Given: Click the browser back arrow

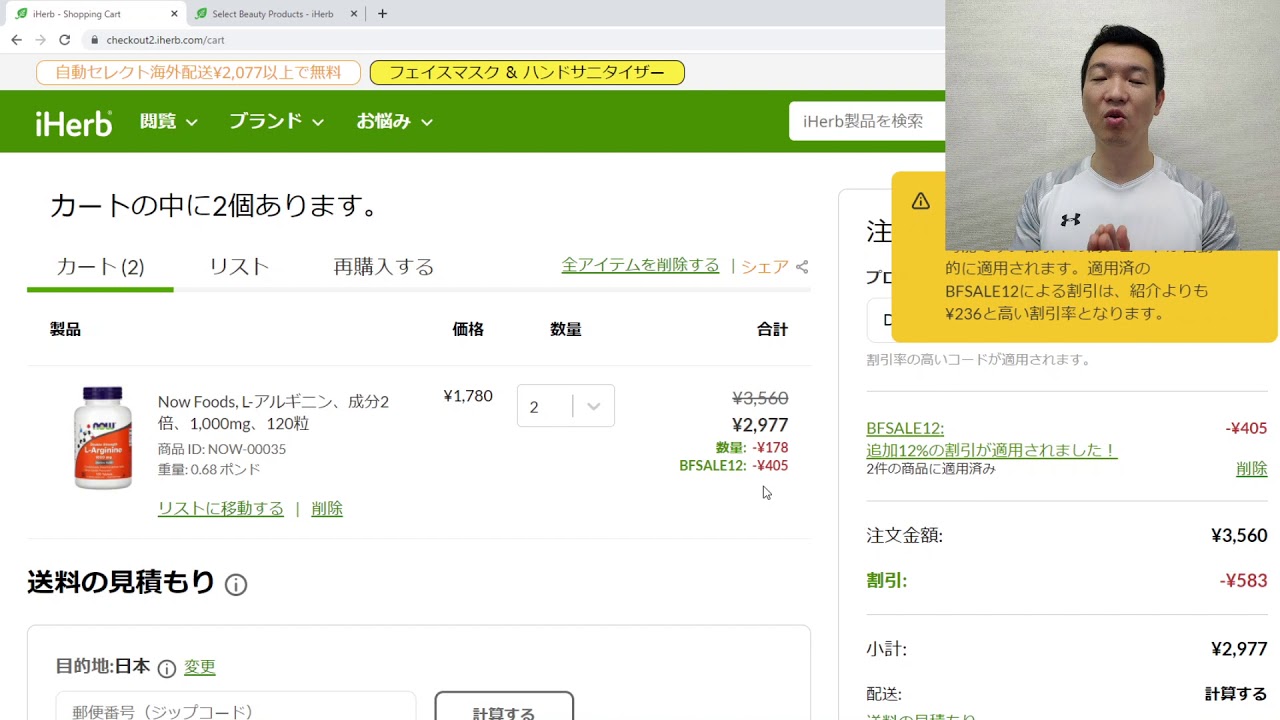Looking at the screenshot, I should 16,40.
